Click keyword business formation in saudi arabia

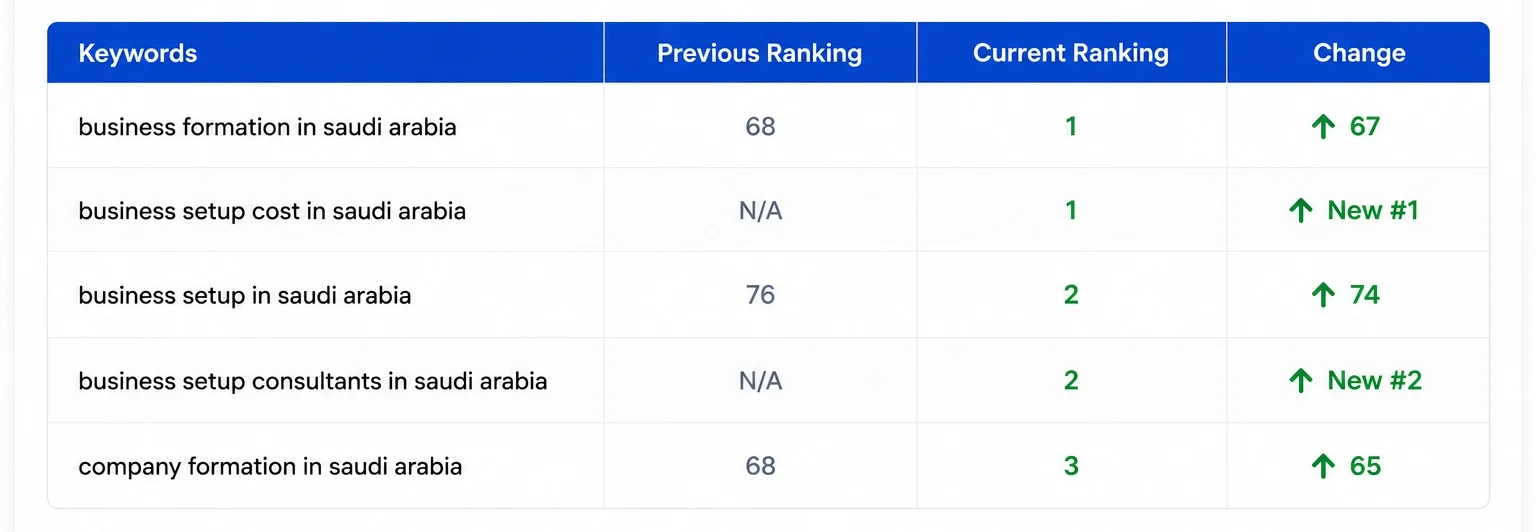[267, 127]
